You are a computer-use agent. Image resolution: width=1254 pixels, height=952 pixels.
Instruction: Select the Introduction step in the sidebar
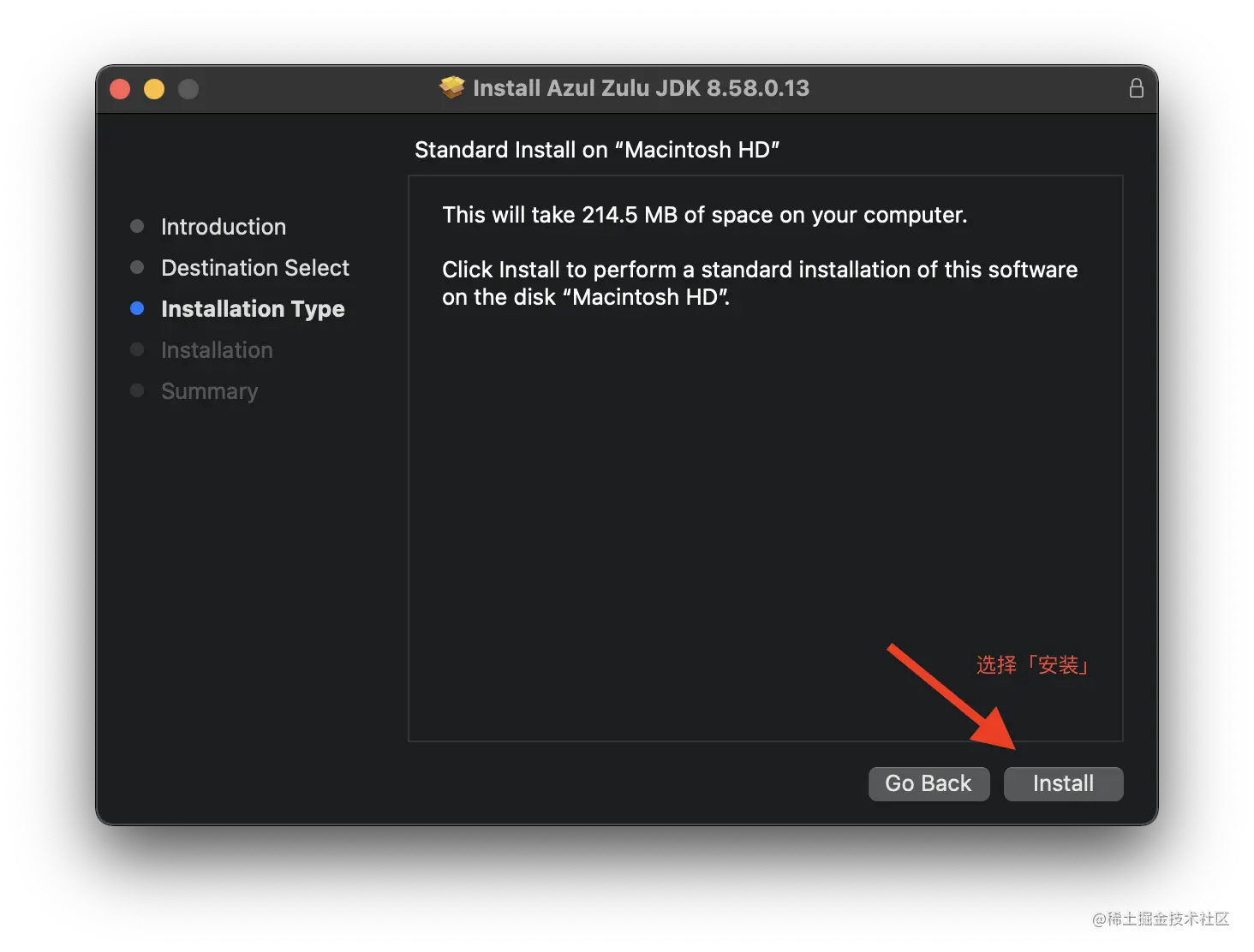point(223,226)
